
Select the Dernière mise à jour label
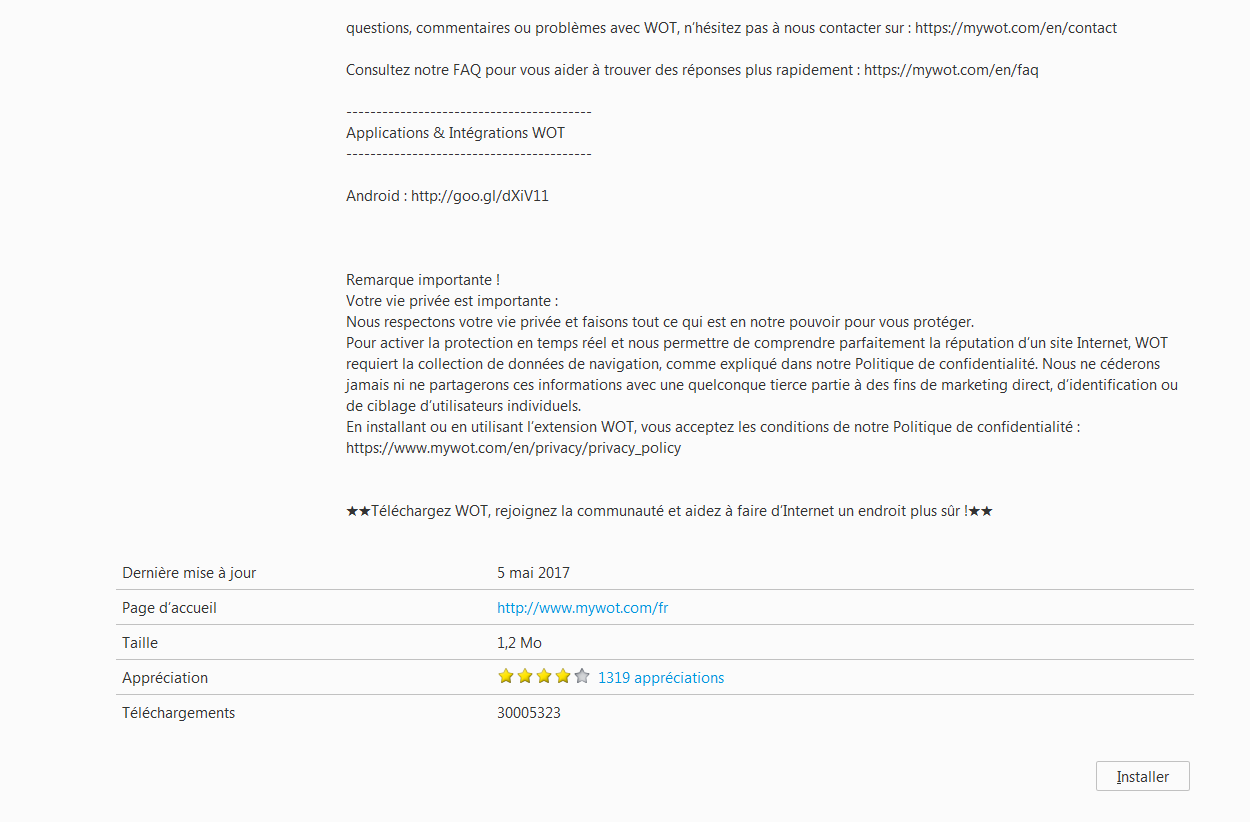(x=189, y=573)
